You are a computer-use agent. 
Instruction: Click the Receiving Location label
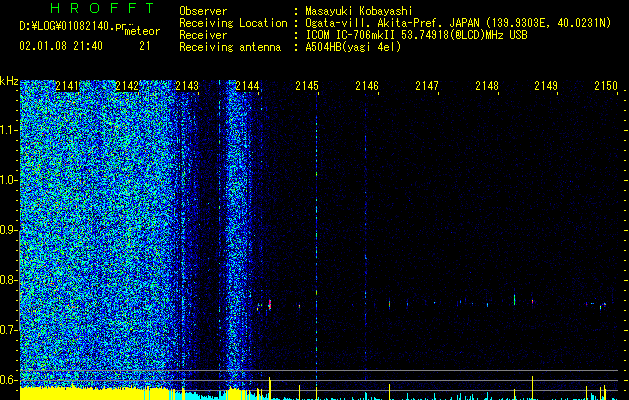(233, 23)
